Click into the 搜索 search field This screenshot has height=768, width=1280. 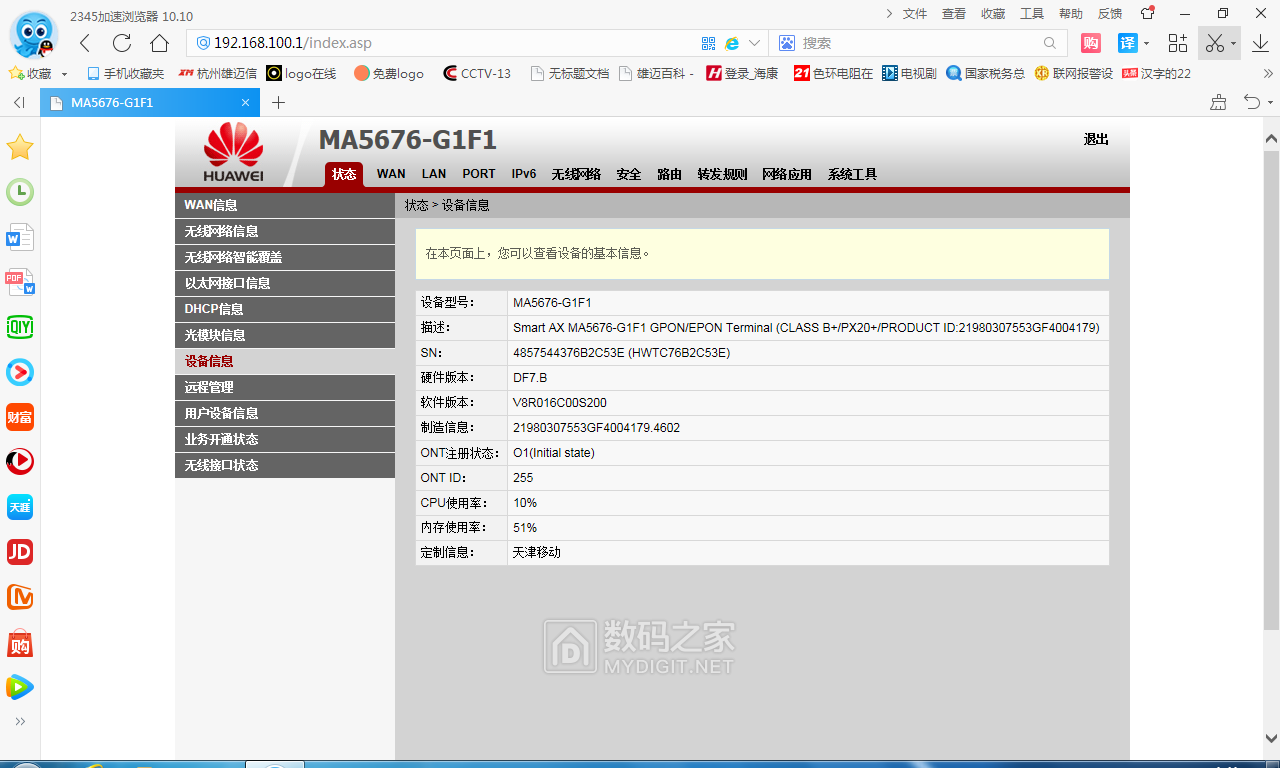[920, 43]
